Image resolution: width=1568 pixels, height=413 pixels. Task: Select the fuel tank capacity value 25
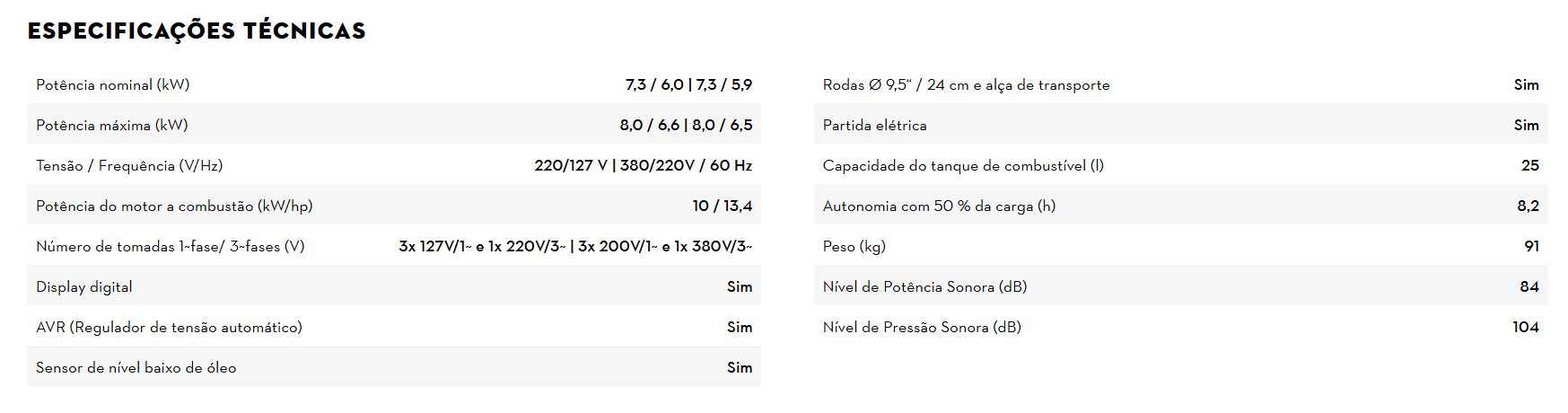click(x=1529, y=166)
